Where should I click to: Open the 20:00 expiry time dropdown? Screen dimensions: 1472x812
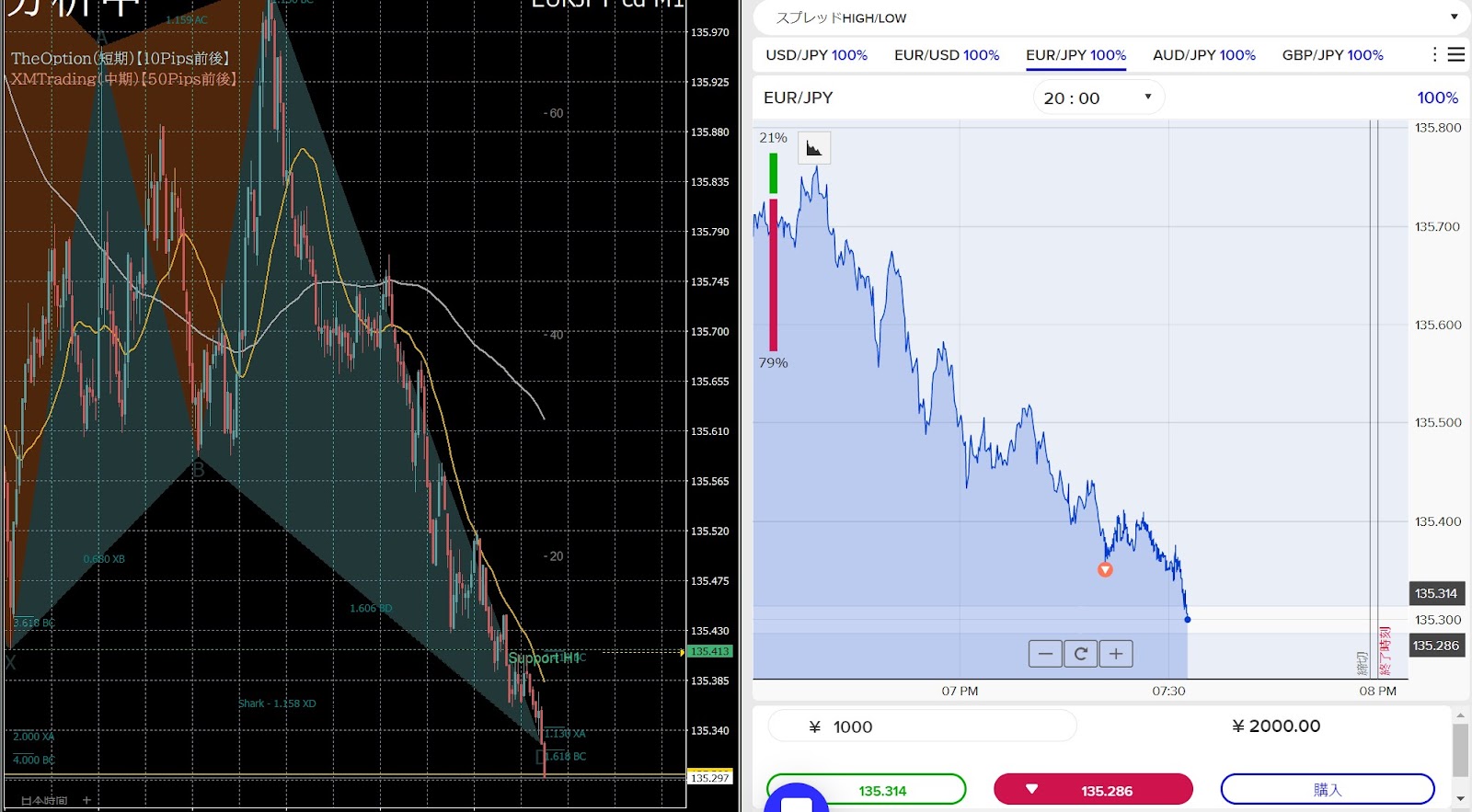1098,97
